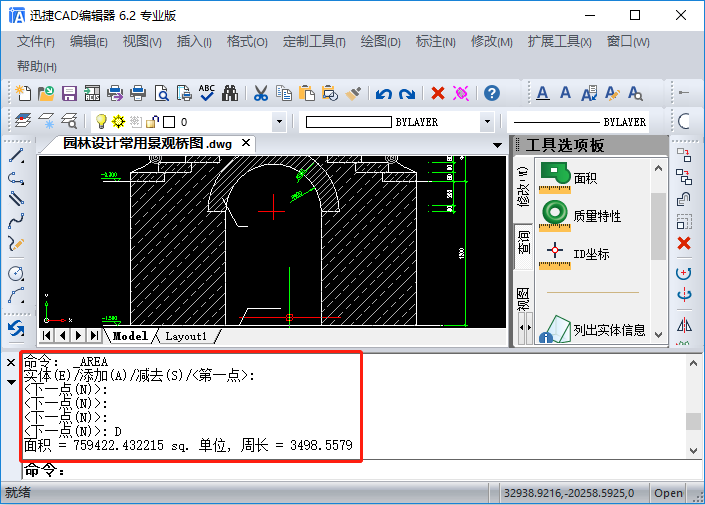Open the 扩展工具(X) menu

pos(559,42)
